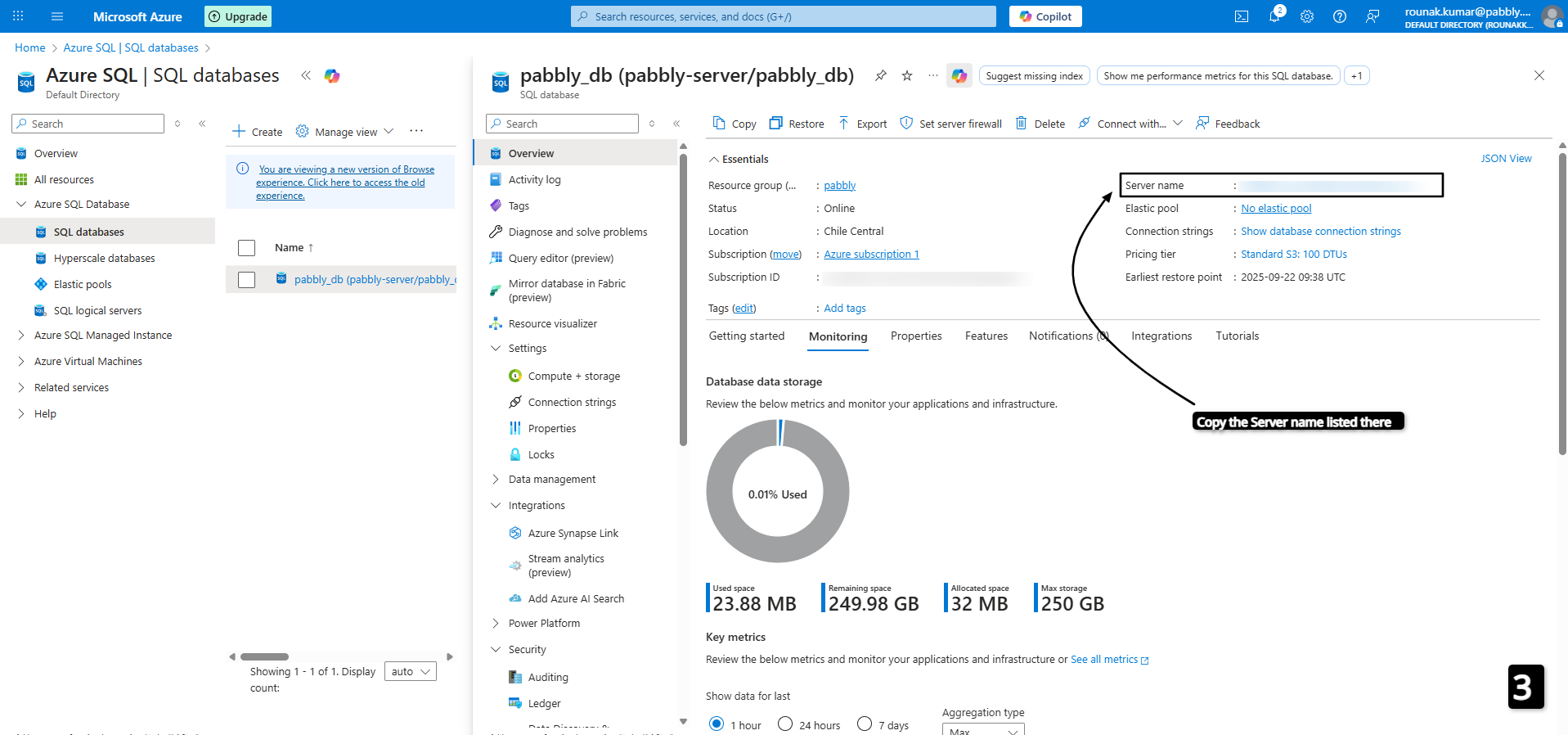This screenshot has height=735, width=1568.
Task: Expand Azure SQL Managed Instance section
Action: point(21,336)
